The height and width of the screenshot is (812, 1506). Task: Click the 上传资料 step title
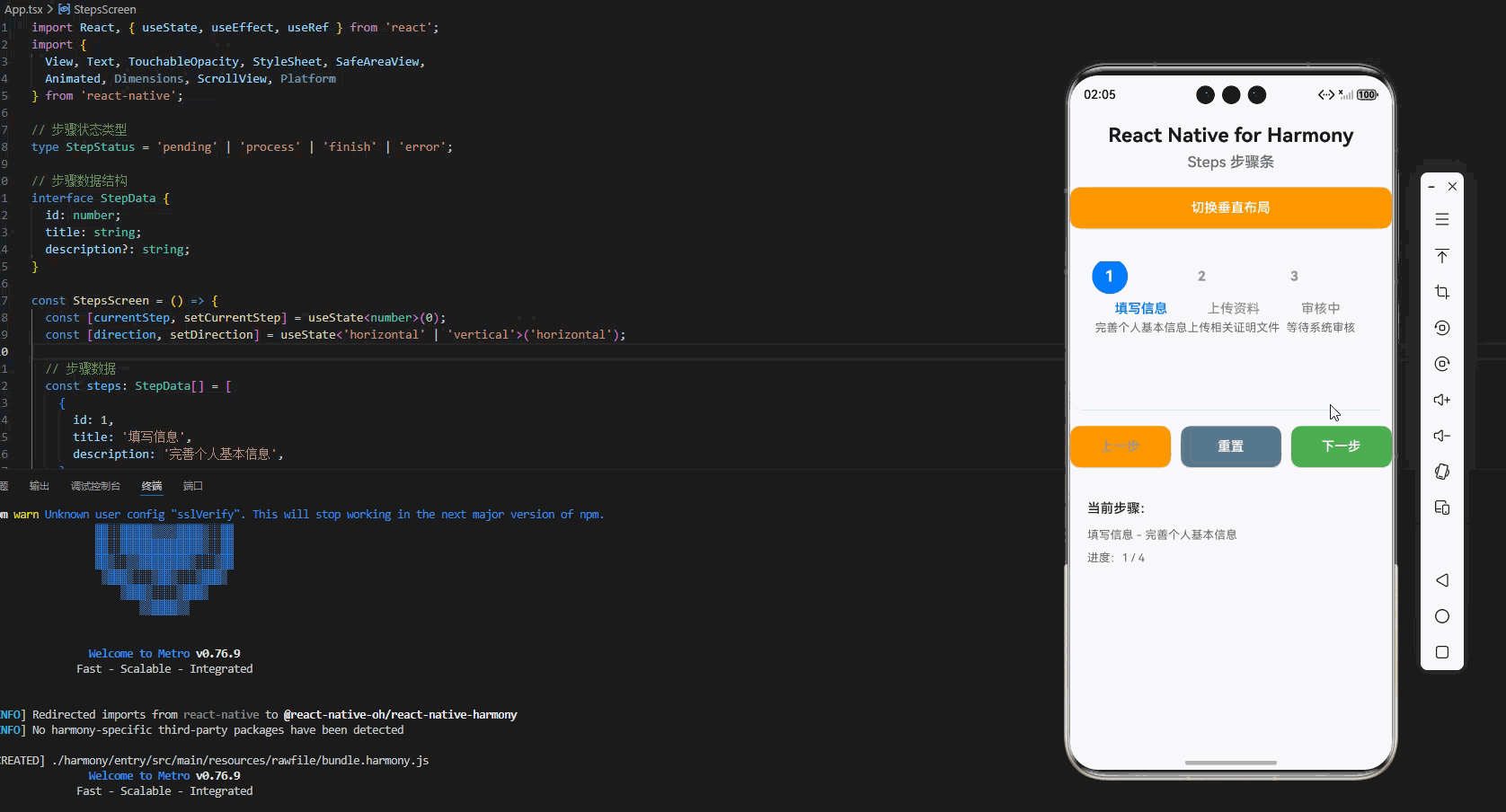(1233, 308)
